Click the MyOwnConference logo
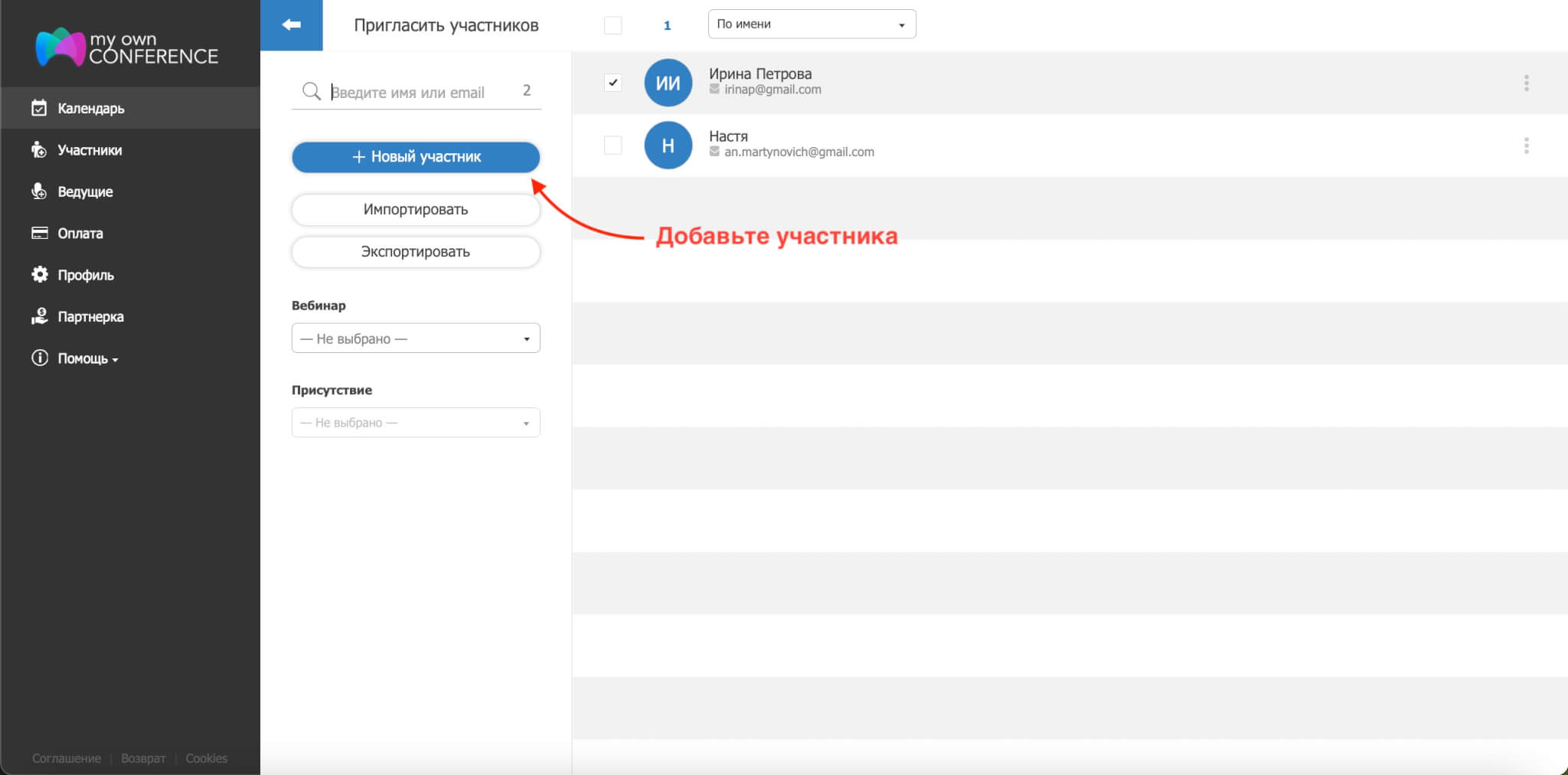This screenshot has width=1568, height=775. coord(126,47)
